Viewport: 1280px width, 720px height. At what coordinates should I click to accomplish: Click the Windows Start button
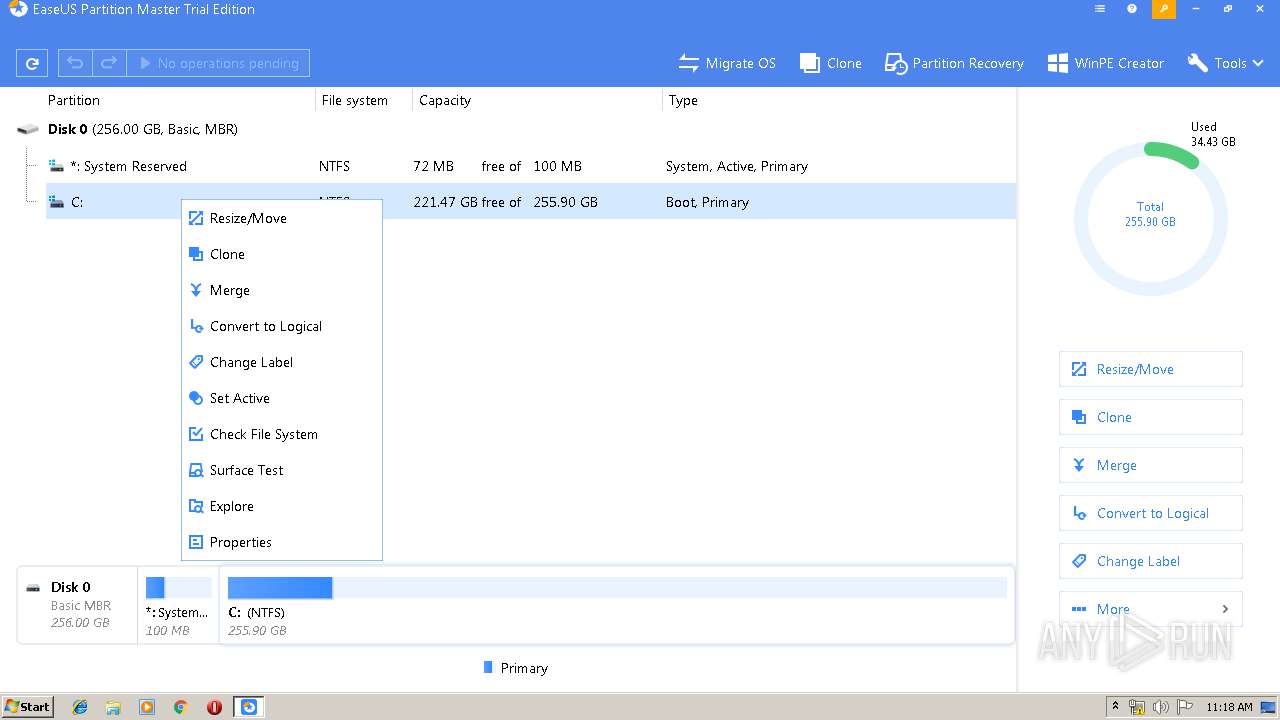tap(28, 706)
